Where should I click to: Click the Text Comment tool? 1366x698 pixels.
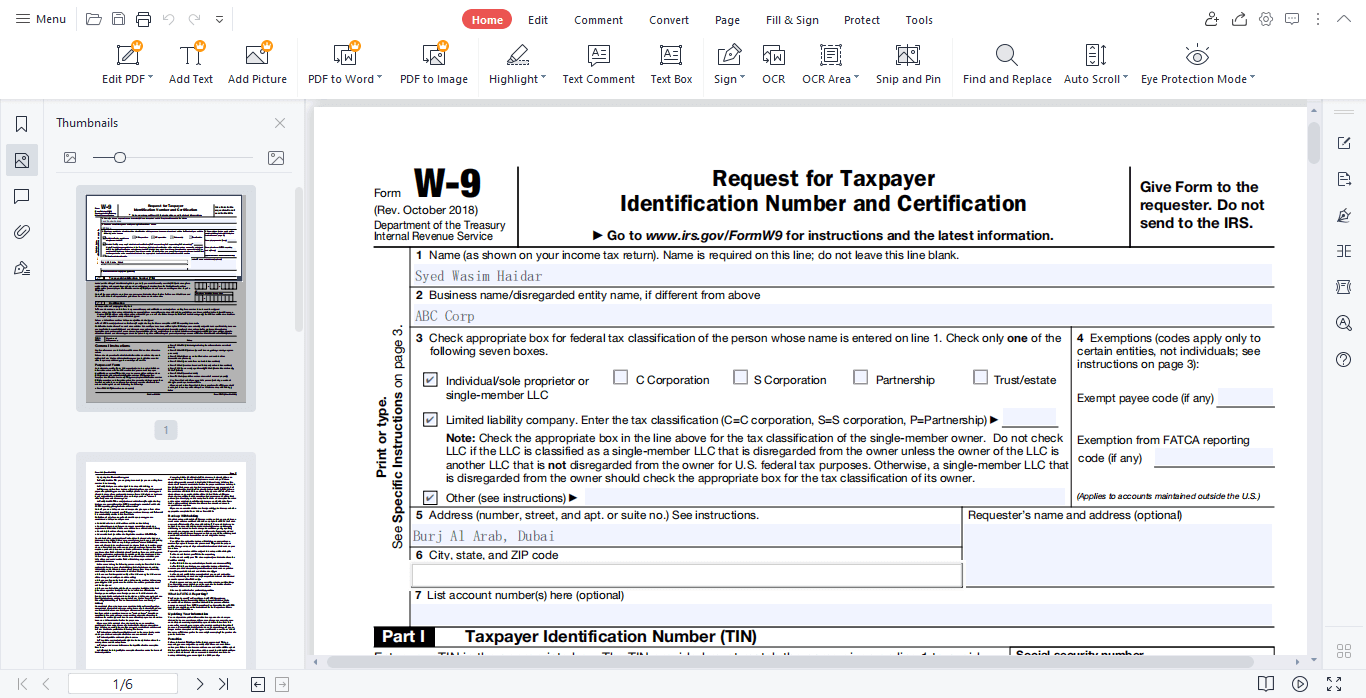[x=598, y=56]
